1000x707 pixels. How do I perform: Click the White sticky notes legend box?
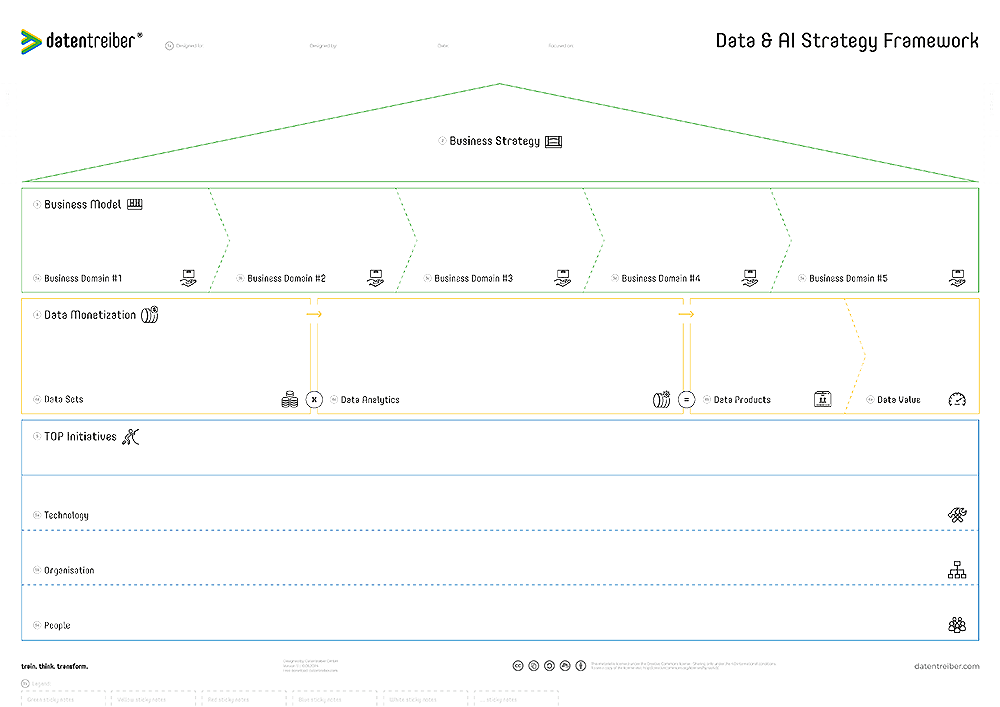pyautogui.click(x=425, y=699)
